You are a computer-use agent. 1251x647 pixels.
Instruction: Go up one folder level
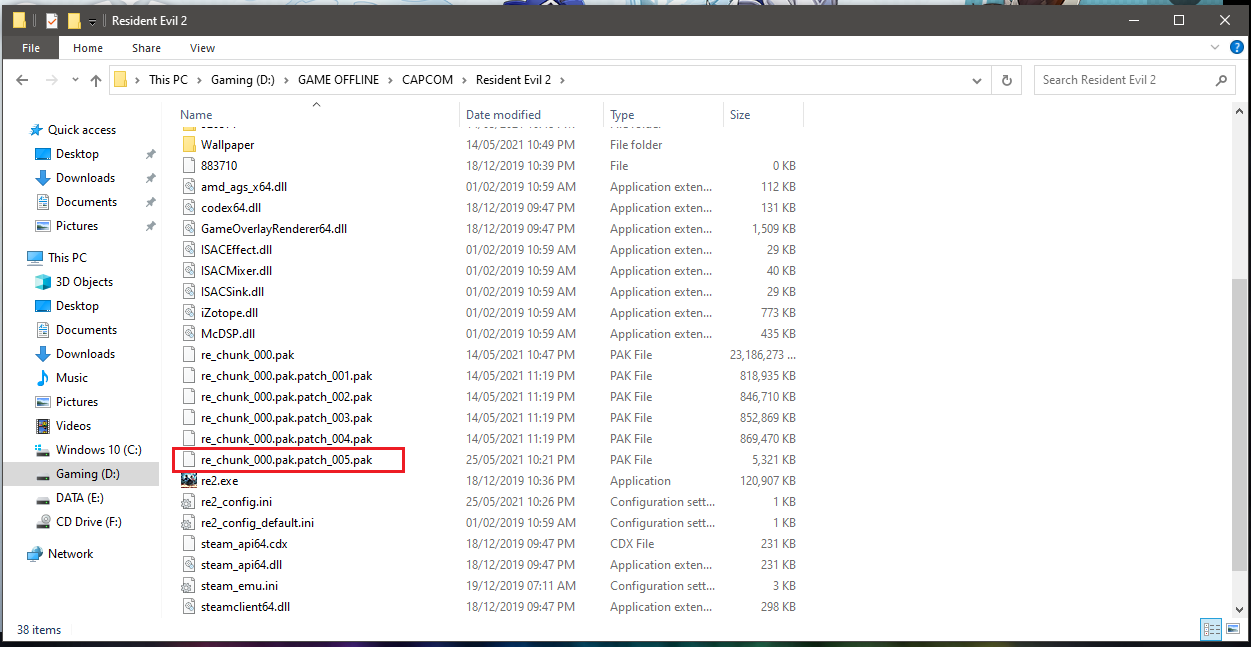pos(96,80)
